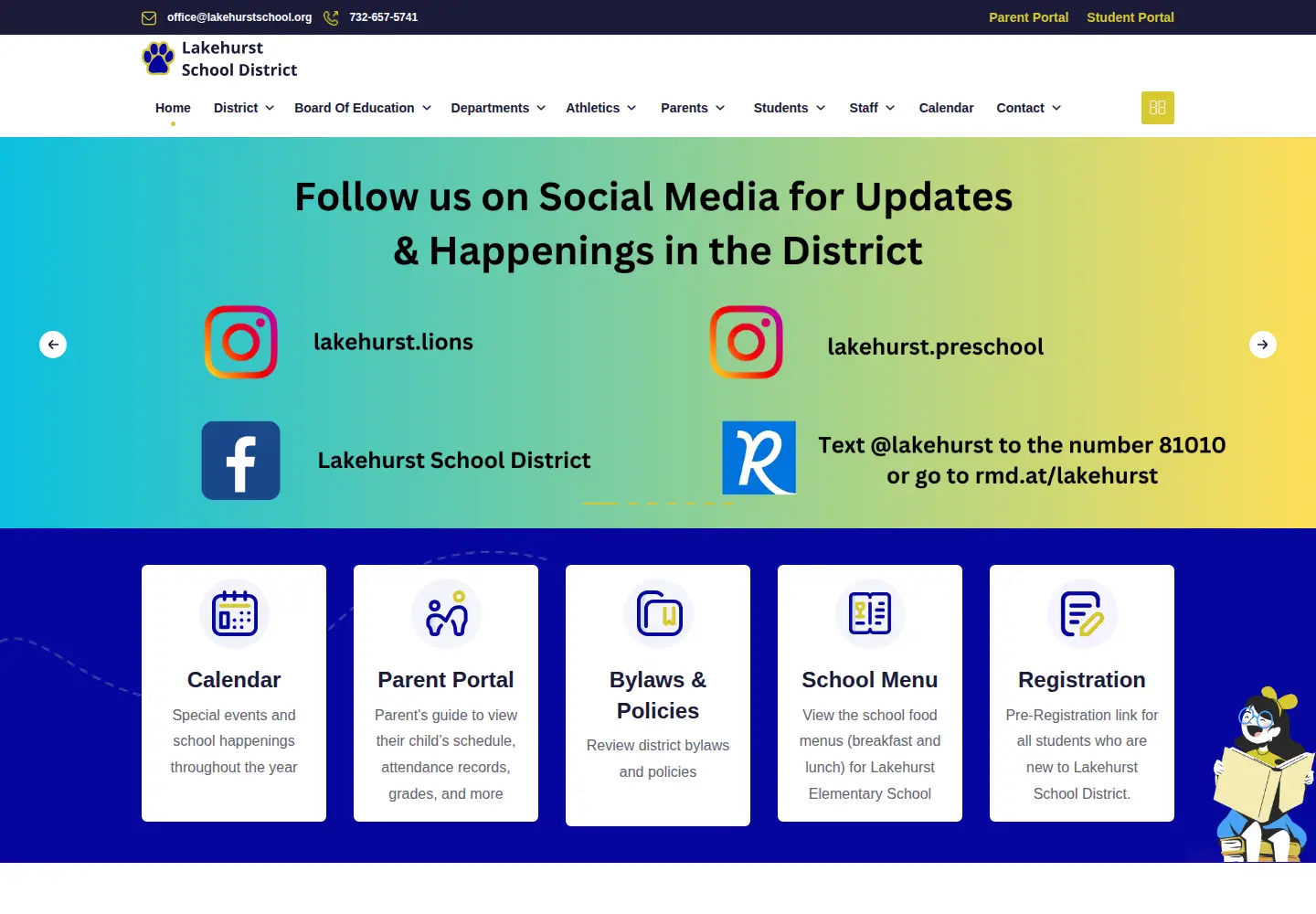1316x914 pixels.
Task: Click the lakehurst.lions Instagram icon
Action: click(241, 342)
